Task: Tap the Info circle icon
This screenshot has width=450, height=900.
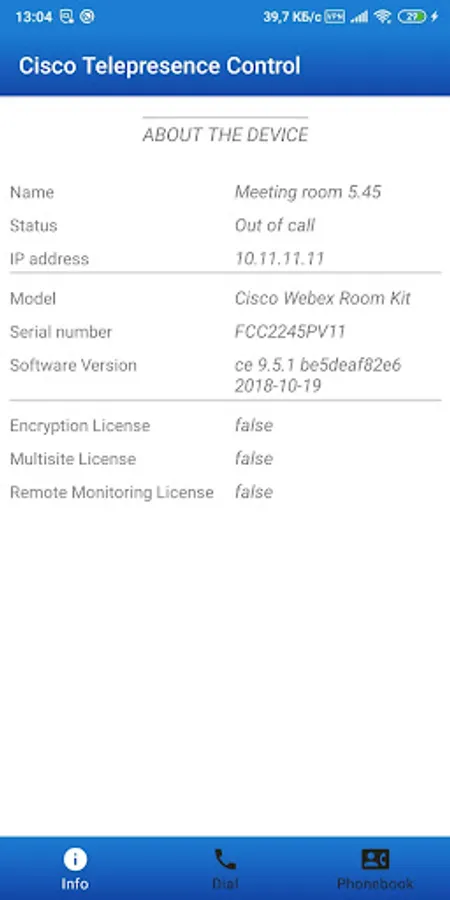Action: pos(75,860)
